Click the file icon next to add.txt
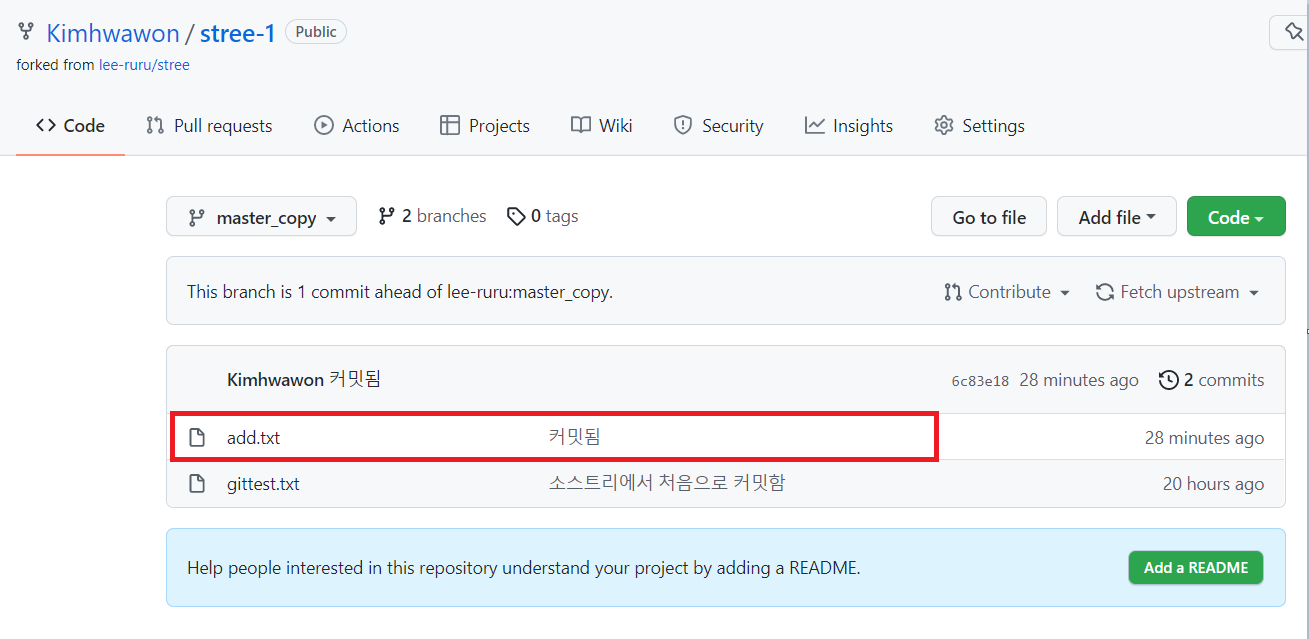 pos(197,438)
